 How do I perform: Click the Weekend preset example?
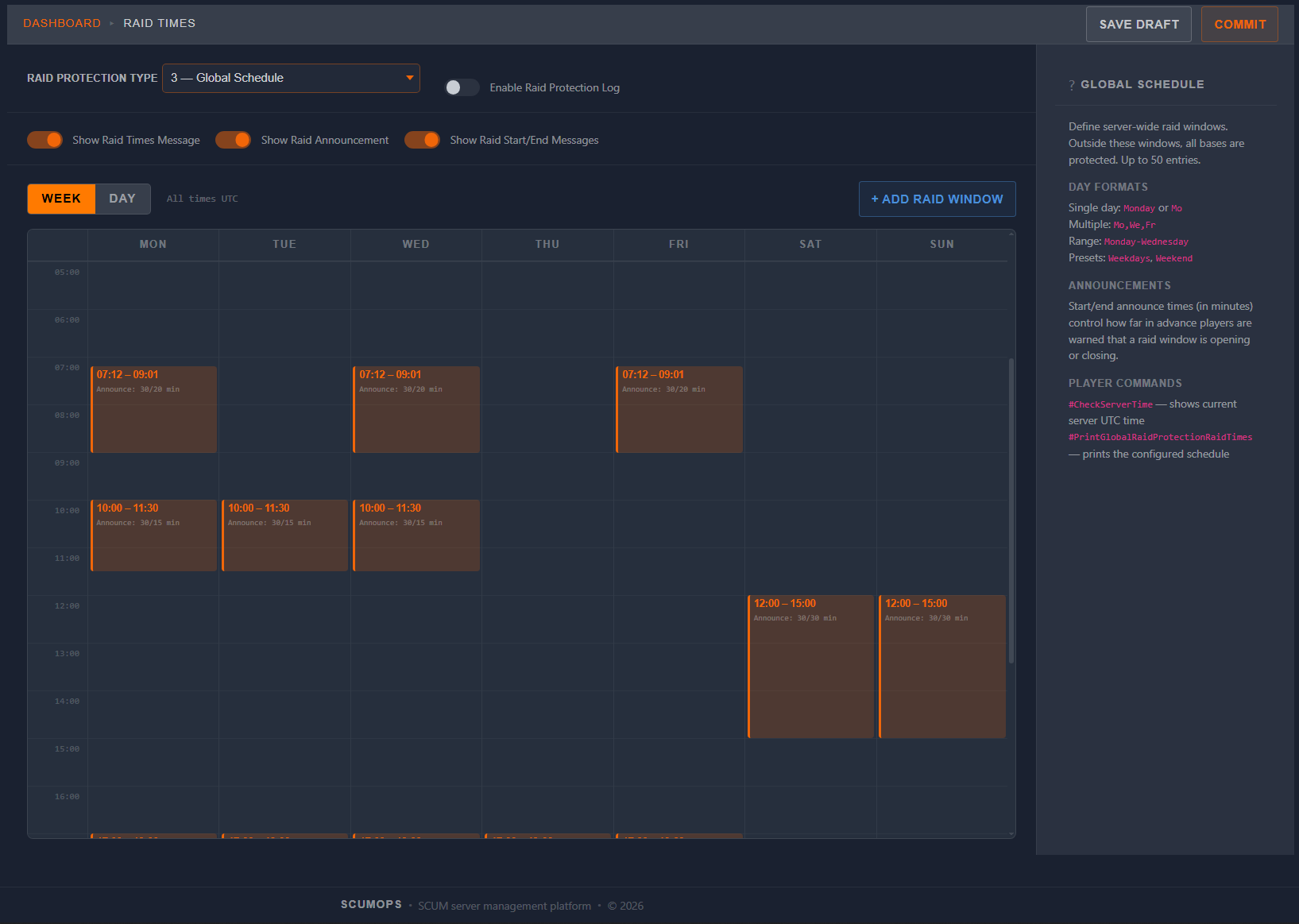(x=1174, y=258)
